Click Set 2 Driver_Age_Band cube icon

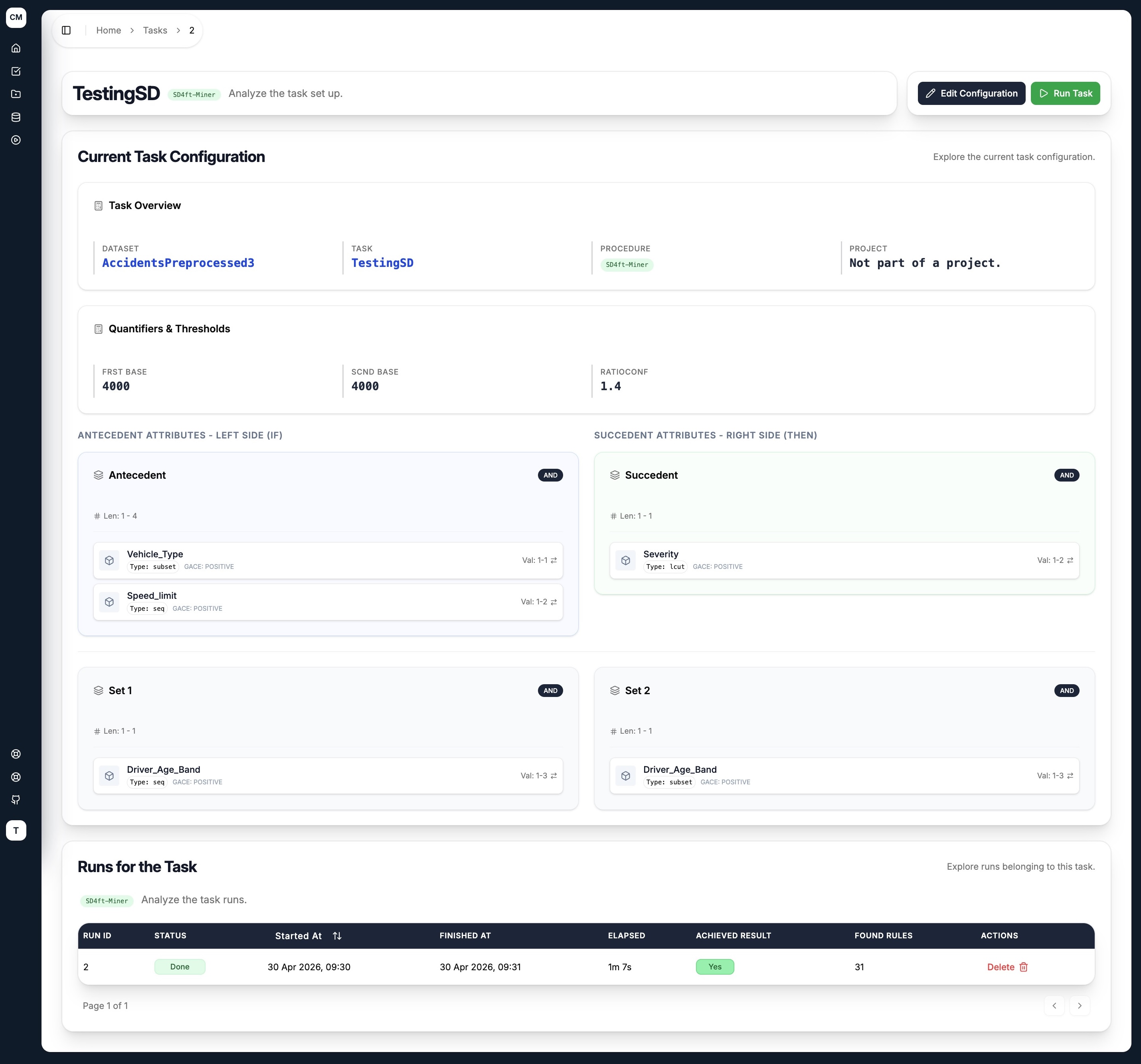coord(626,776)
